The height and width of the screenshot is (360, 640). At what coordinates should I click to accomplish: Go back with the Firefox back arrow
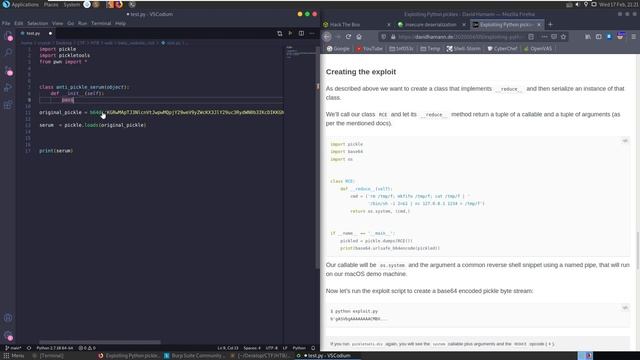pyautogui.click(x=327, y=37)
